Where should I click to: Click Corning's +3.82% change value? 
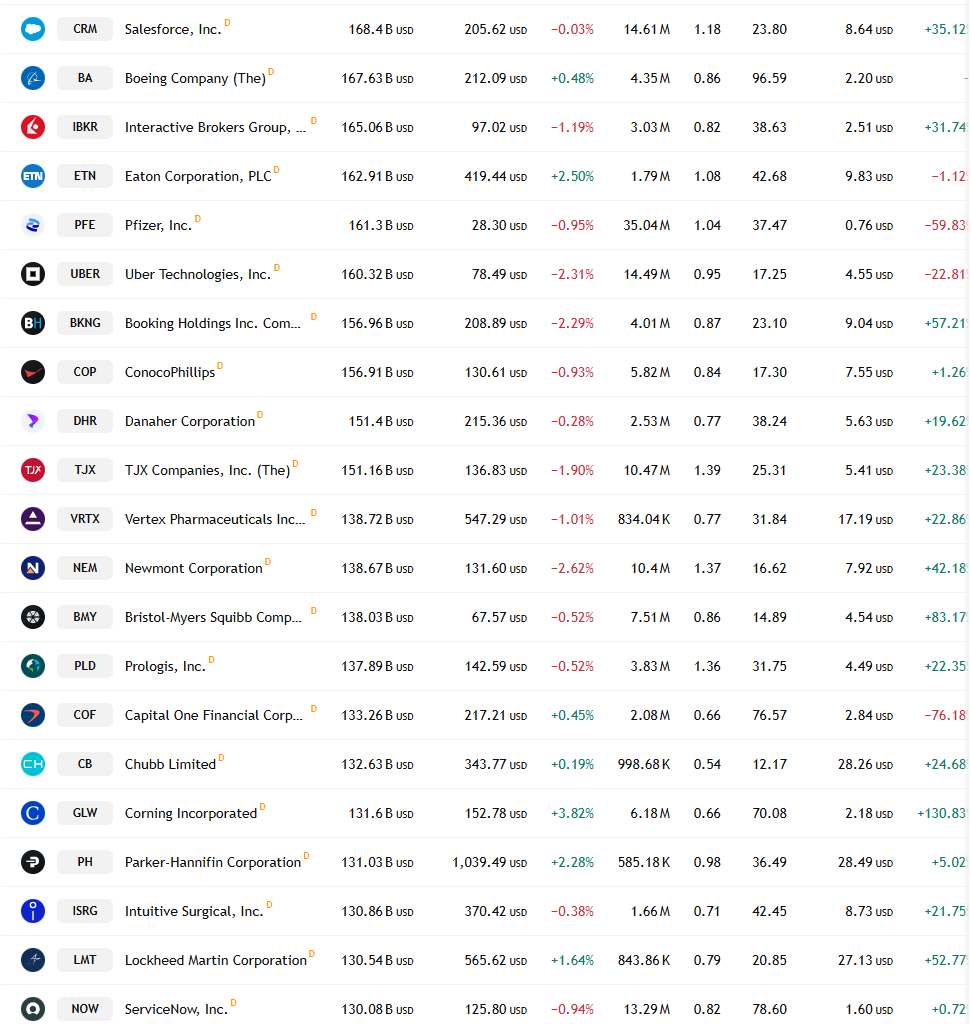(x=572, y=813)
